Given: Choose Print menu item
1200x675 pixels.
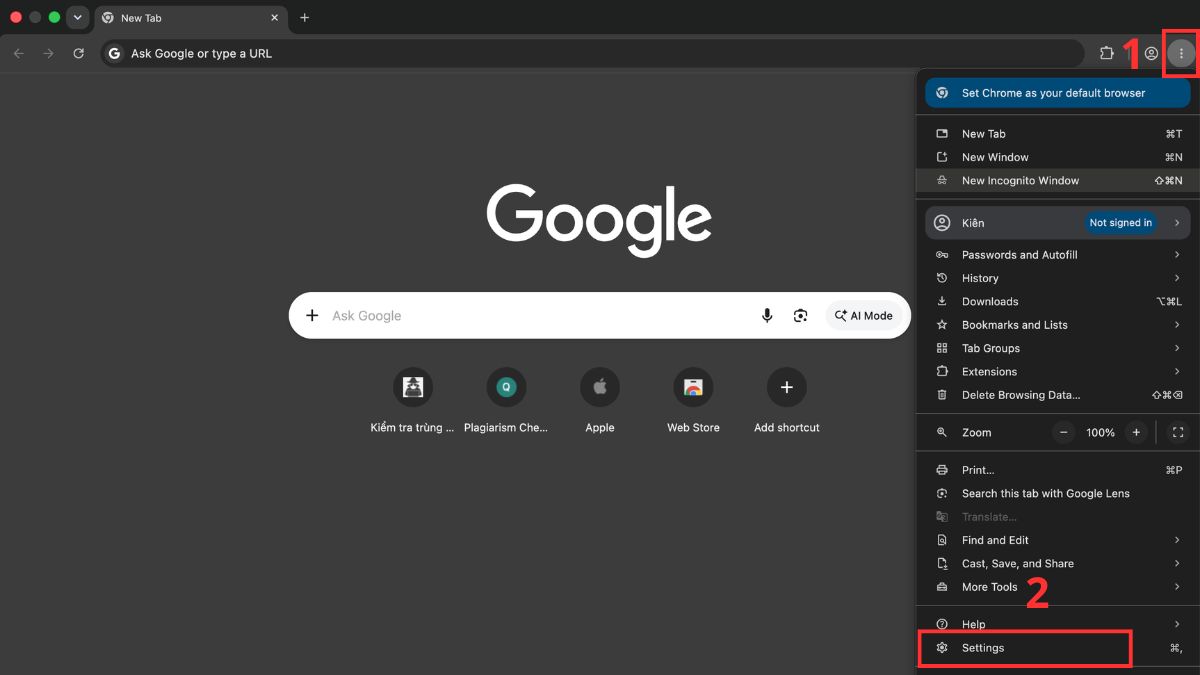Looking at the screenshot, I should tap(1058, 470).
